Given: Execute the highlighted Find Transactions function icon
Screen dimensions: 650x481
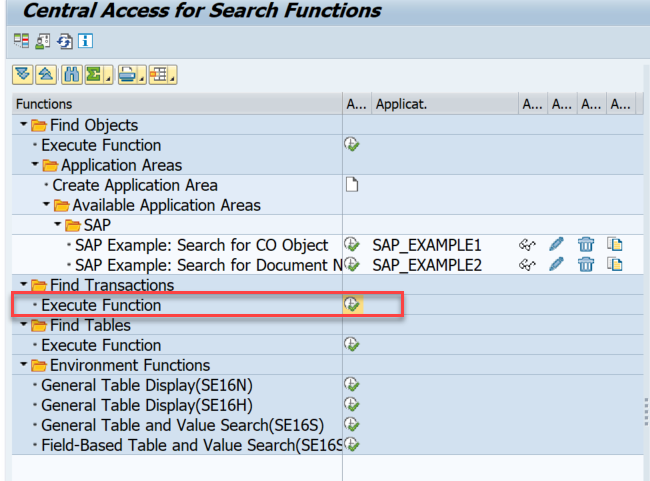Looking at the screenshot, I should point(351,305).
